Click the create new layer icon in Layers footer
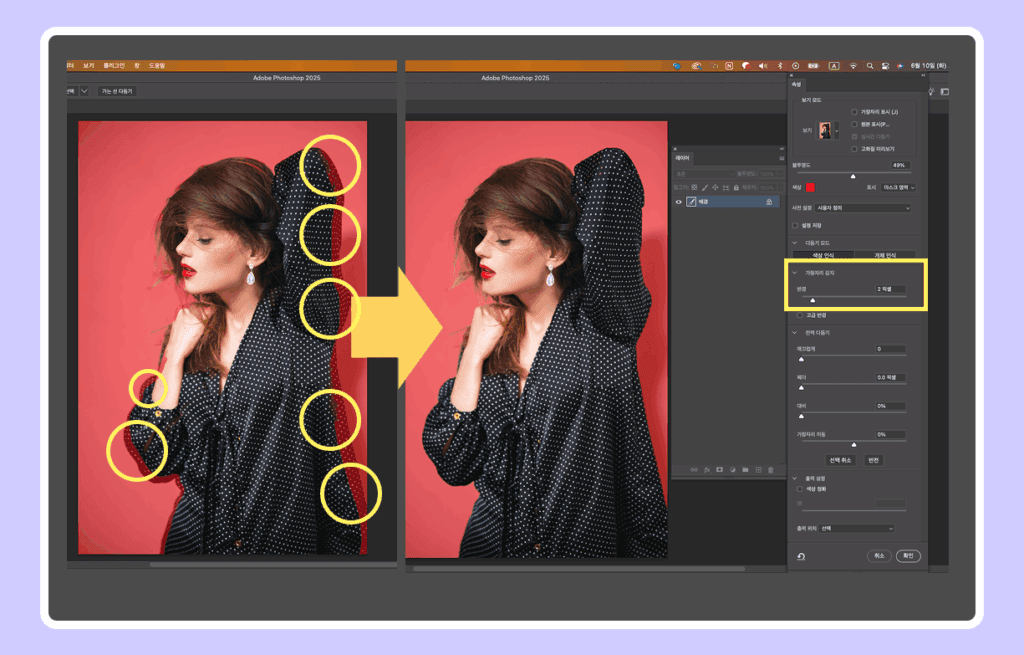1024x655 pixels. 758,470
